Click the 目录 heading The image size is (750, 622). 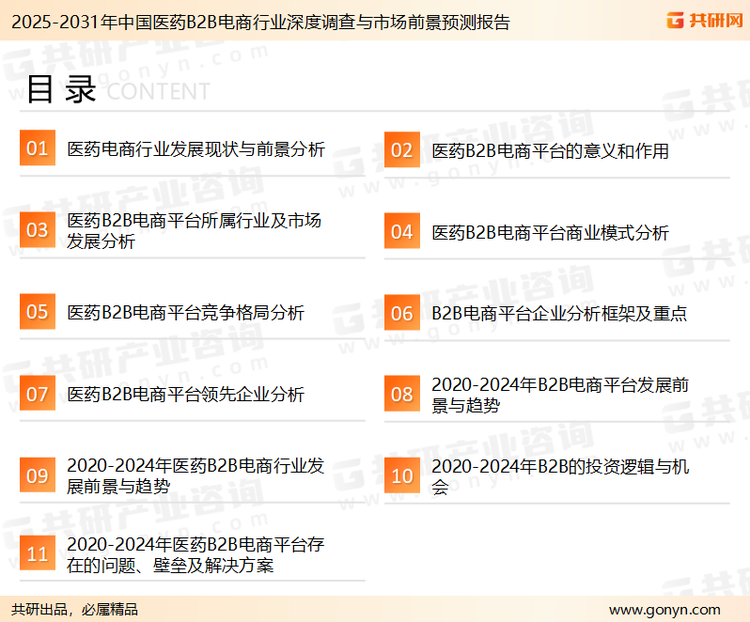pyautogui.click(x=61, y=89)
